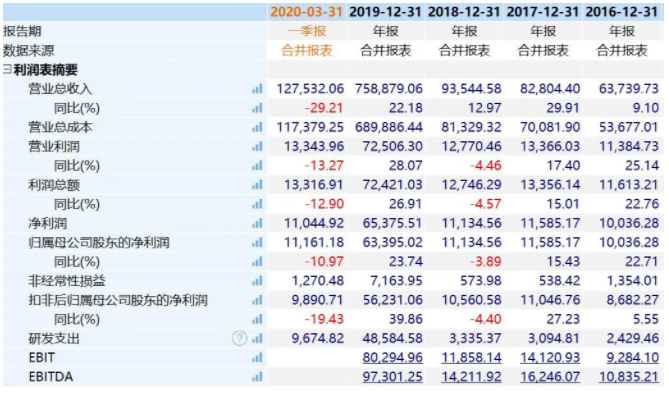Image resolution: width=669 pixels, height=397 pixels.
Task: Select the 2017-12-31 column header
Action: pyautogui.click(x=543, y=12)
